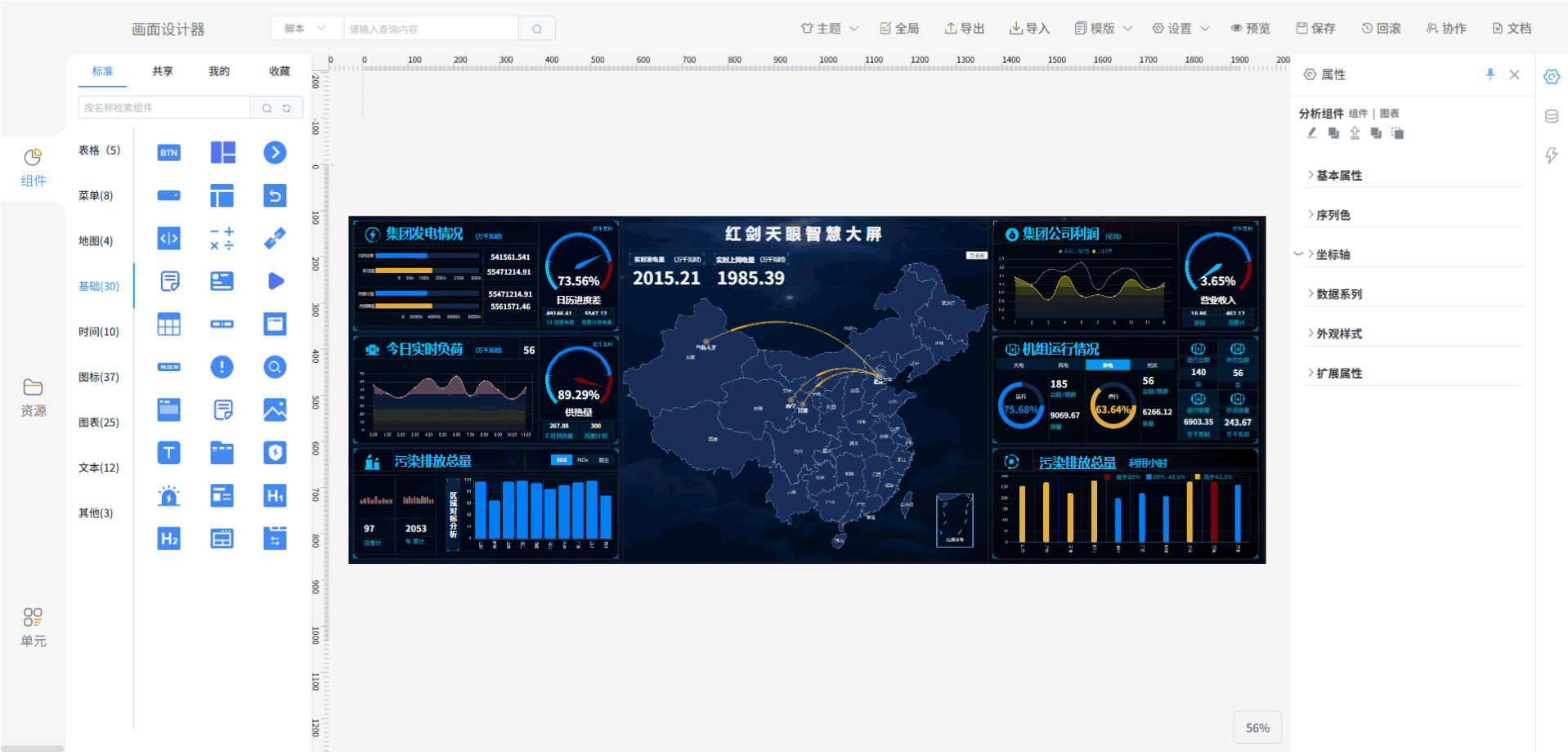Viewport: 1568px width, 752px height.
Task: Click the 导入 import button
Action: pos(1030,29)
